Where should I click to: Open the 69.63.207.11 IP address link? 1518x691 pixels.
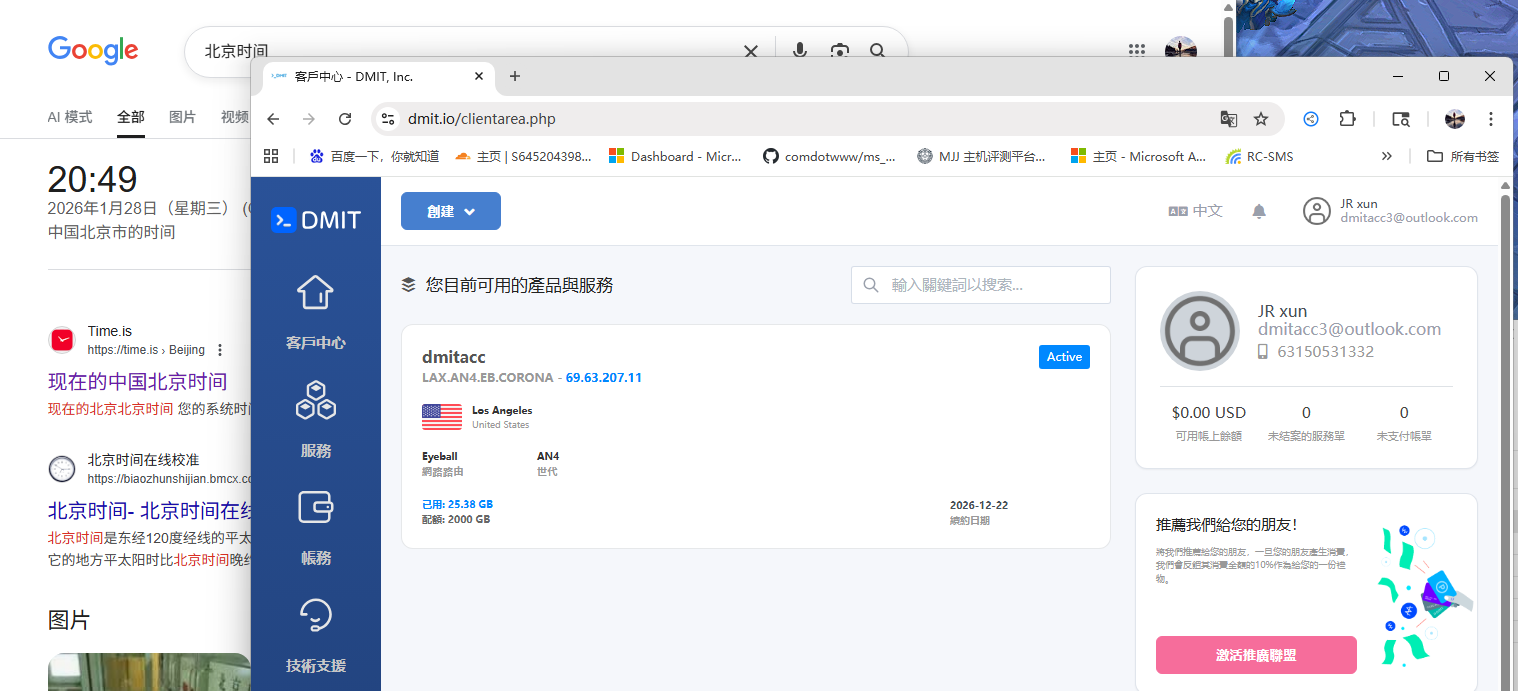click(x=604, y=378)
